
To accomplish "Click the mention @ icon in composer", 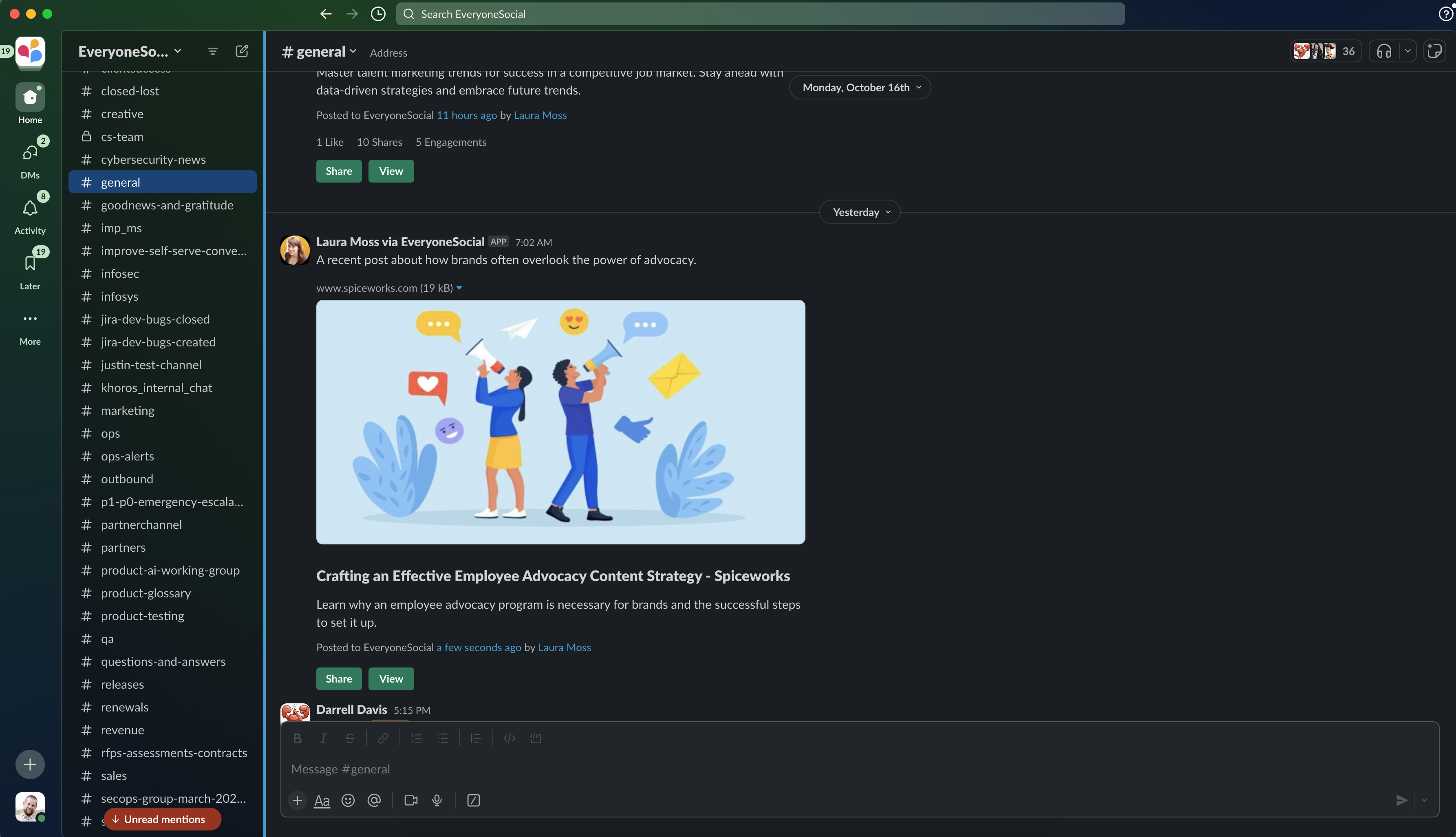I will click(x=374, y=800).
